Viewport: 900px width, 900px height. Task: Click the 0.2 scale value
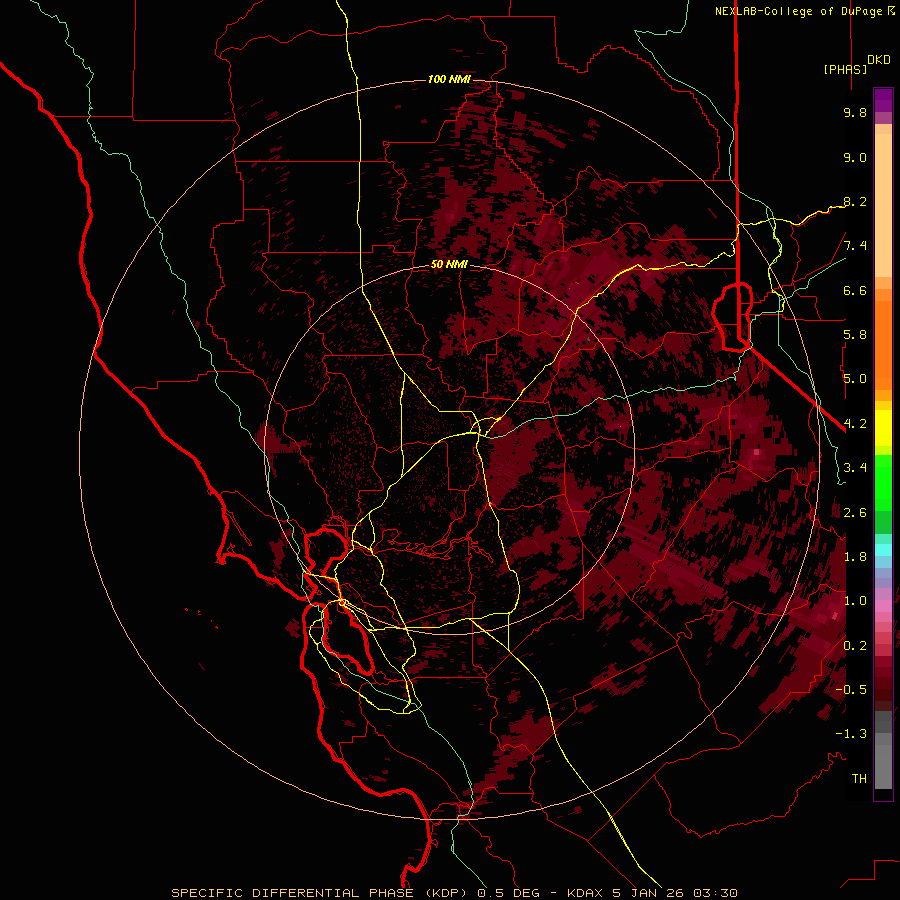(855, 646)
